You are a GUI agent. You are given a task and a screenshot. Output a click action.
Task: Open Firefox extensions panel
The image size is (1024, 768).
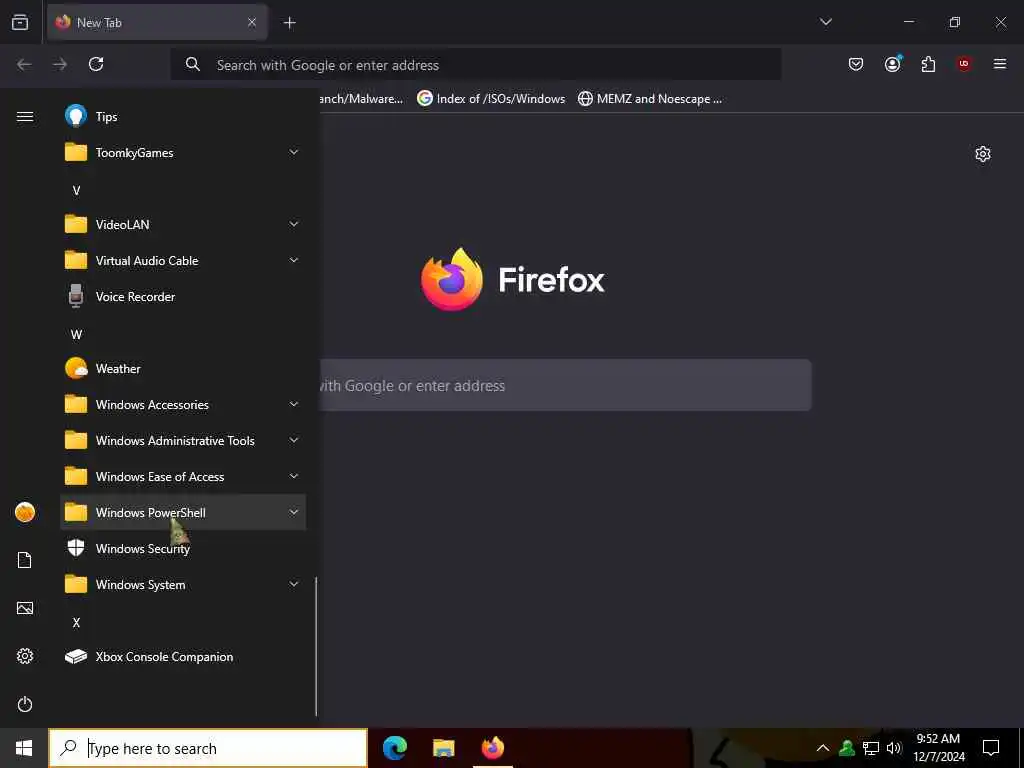[928, 64]
